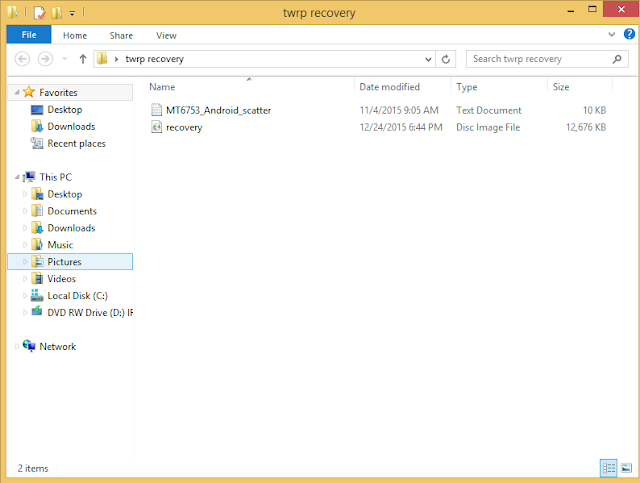
Task: Click the MT6753_Android_scatter text file icon
Action: [x=156, y=110]
